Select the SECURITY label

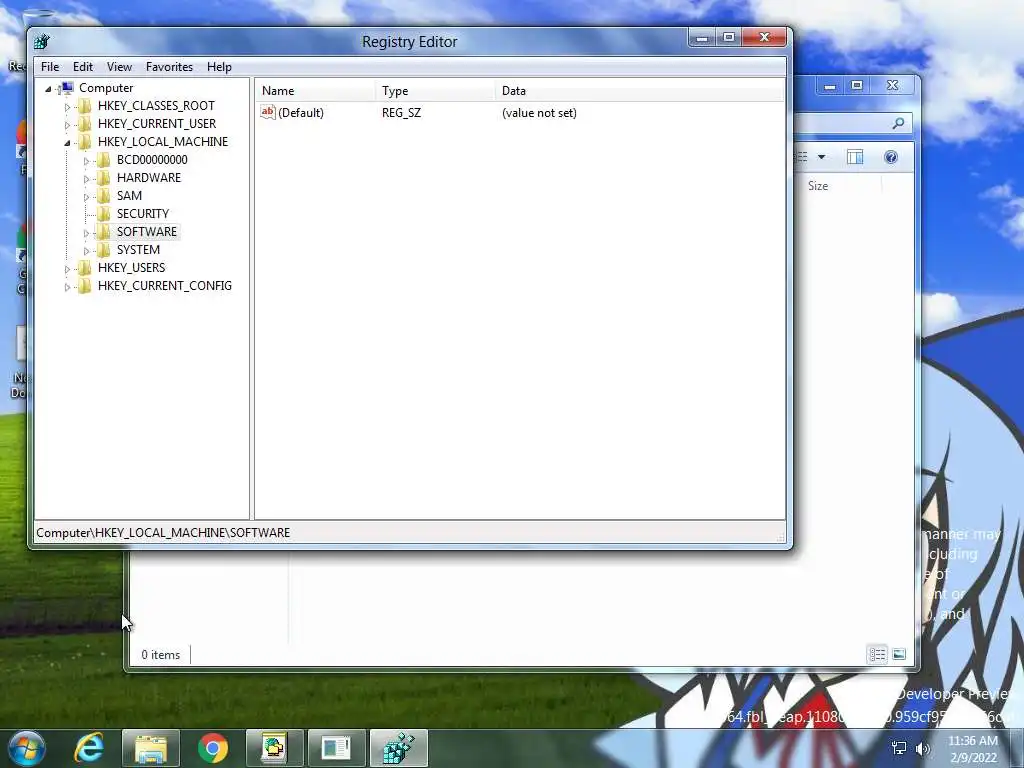[x=142, y=214]
